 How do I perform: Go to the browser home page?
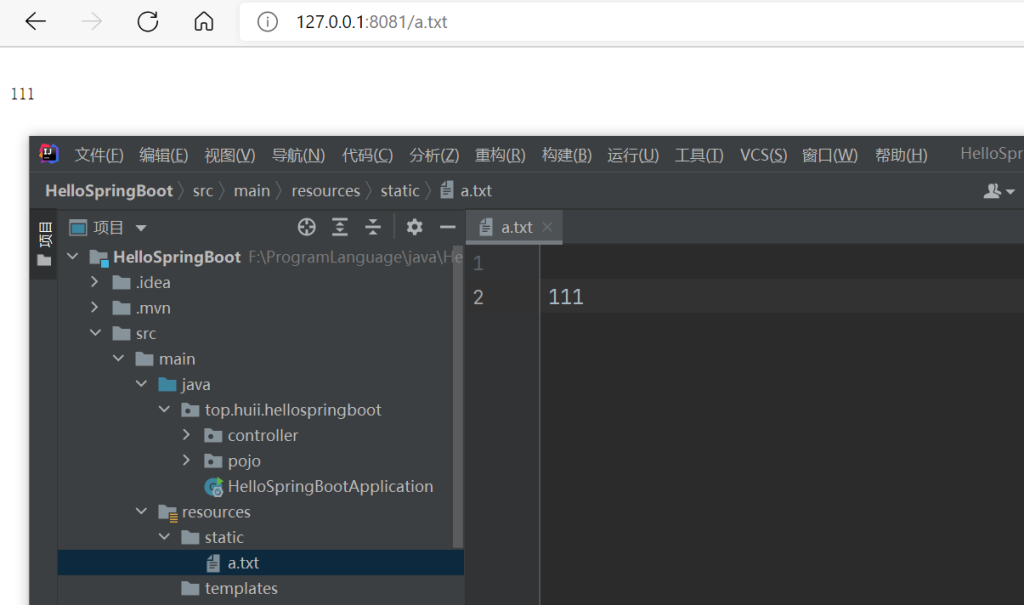click(204, 22)
